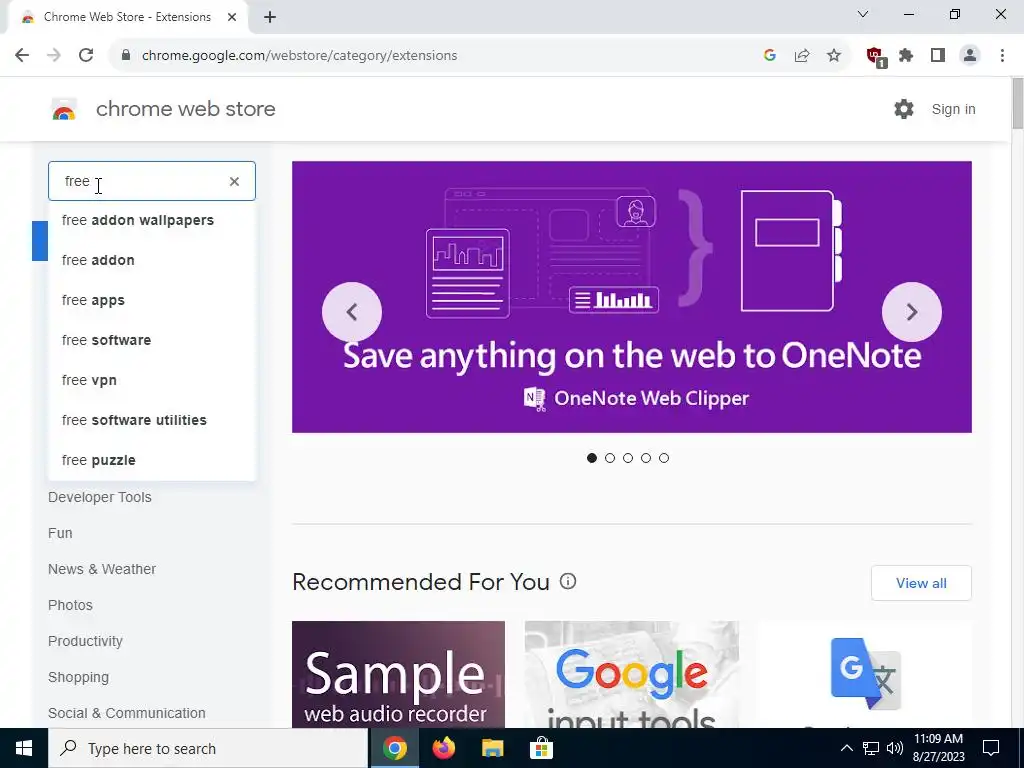Click the forward navigation arrow
Viewport: 1024px width, 768px height.
[x=54, y=56]
